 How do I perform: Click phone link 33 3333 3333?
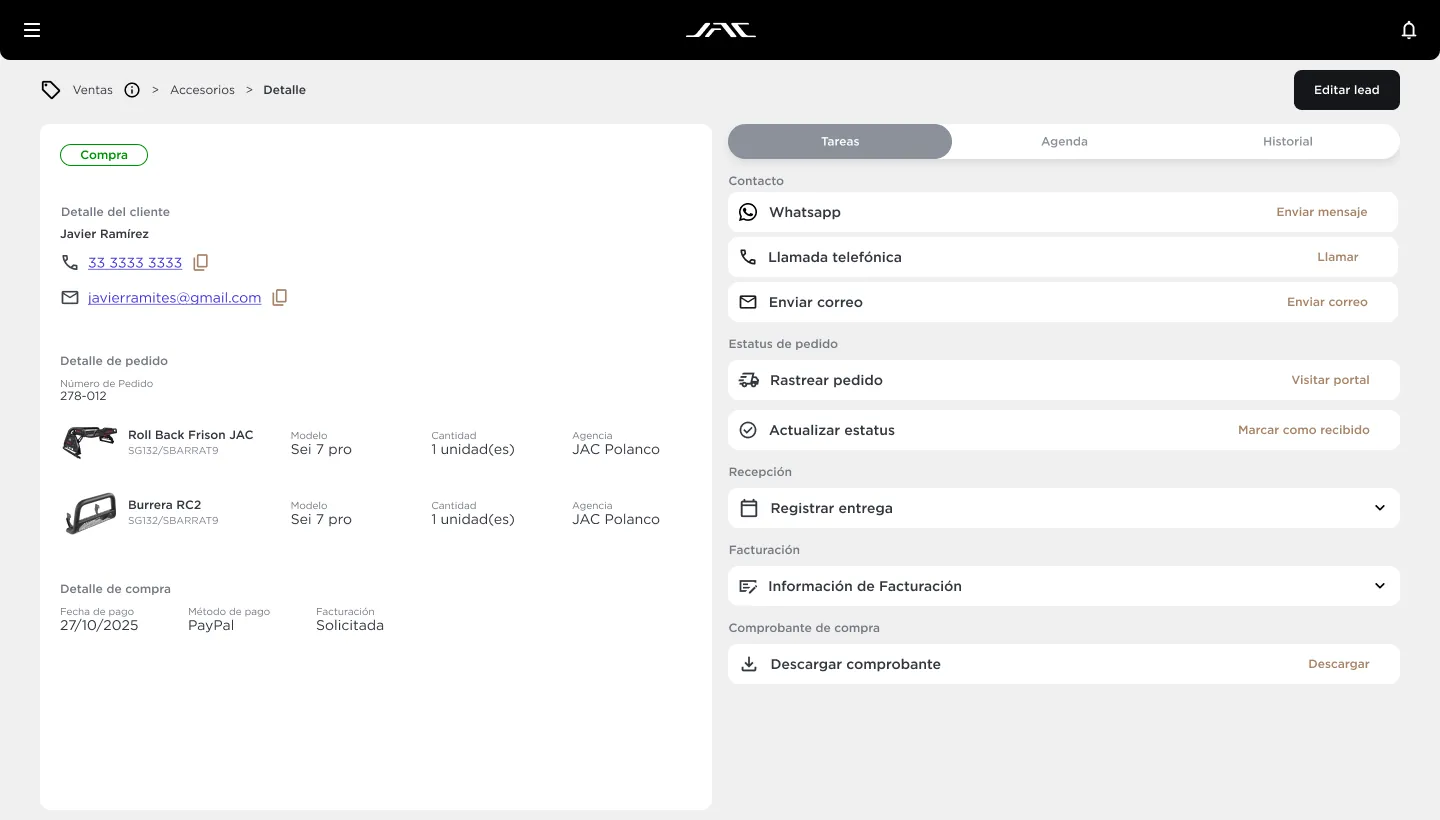[135, 262]
